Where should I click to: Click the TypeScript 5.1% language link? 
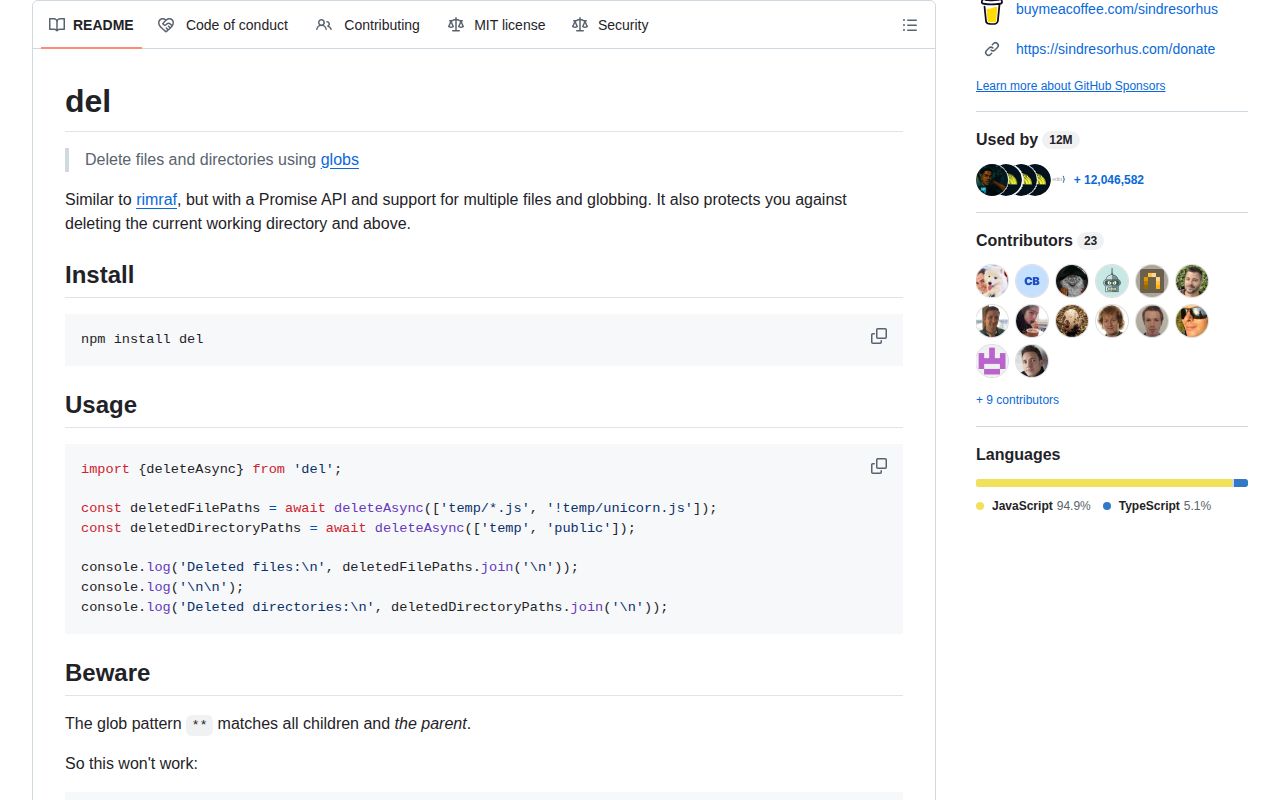1157,506
